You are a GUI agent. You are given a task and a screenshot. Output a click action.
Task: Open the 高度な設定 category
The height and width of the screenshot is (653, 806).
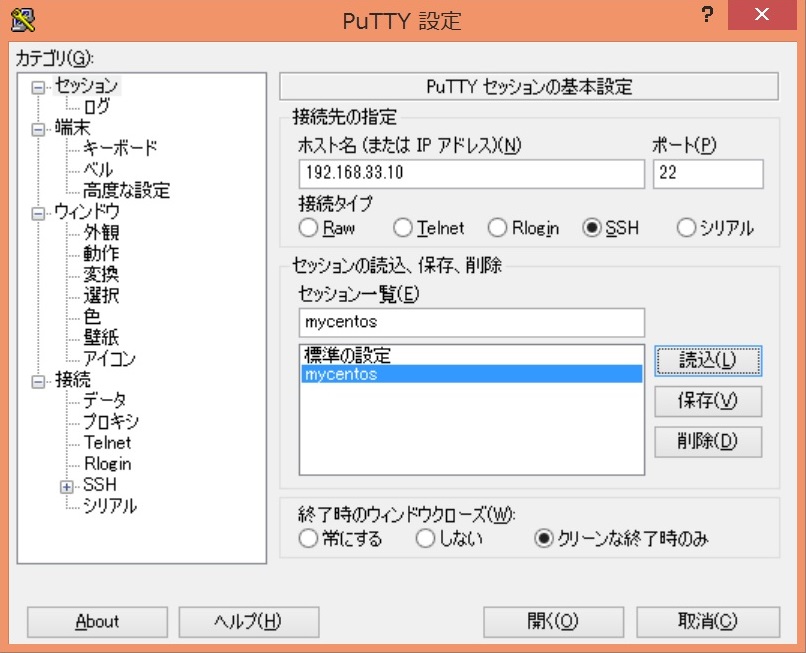point(126,190)
